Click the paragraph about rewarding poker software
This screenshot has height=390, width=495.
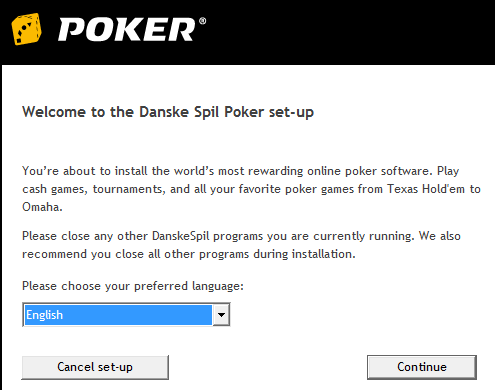tap(251, 189)
